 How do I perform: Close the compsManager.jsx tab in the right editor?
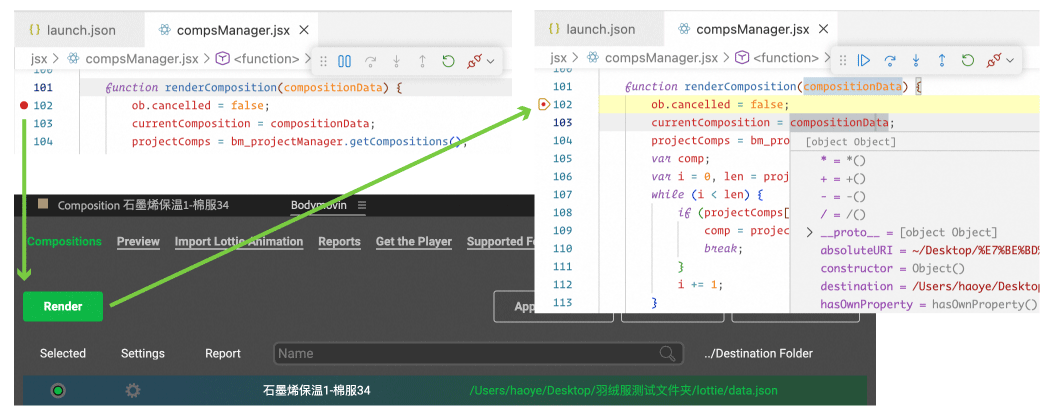(x=824, y=29)
